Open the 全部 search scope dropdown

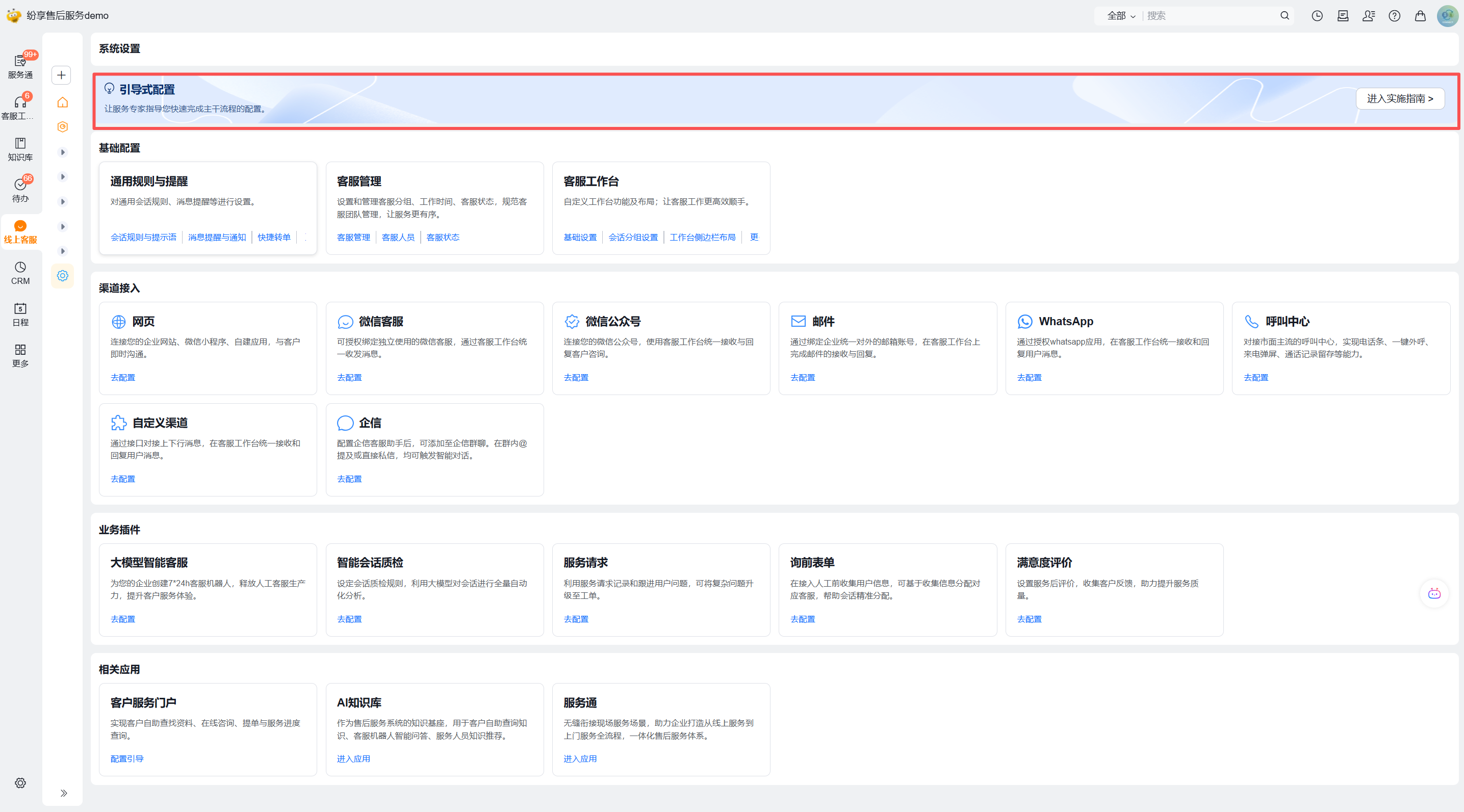(x=1120, y=16)
